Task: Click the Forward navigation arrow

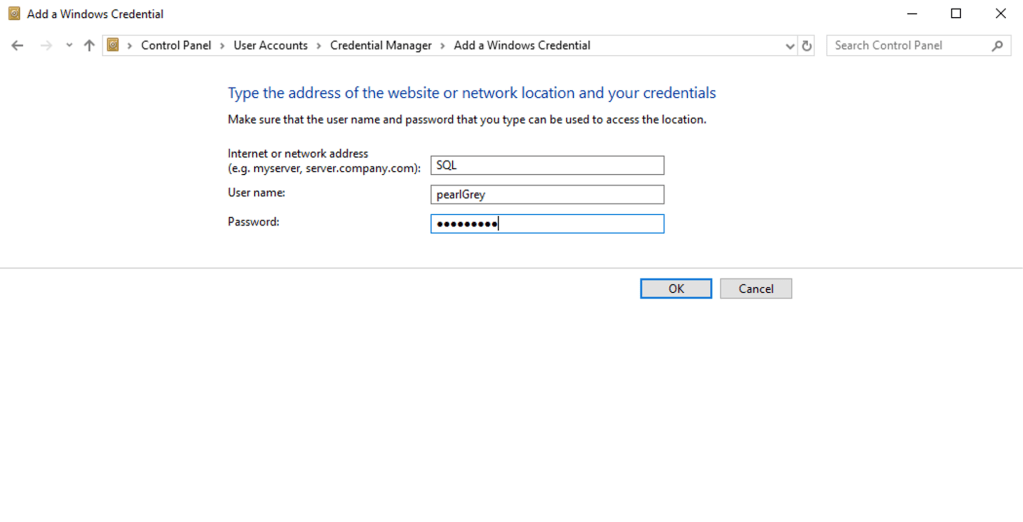Action: tap(45, 45)
